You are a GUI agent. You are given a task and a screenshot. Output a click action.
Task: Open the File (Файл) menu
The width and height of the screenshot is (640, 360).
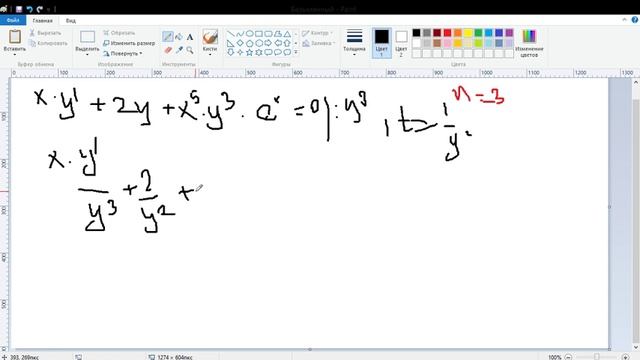(13, 20)
